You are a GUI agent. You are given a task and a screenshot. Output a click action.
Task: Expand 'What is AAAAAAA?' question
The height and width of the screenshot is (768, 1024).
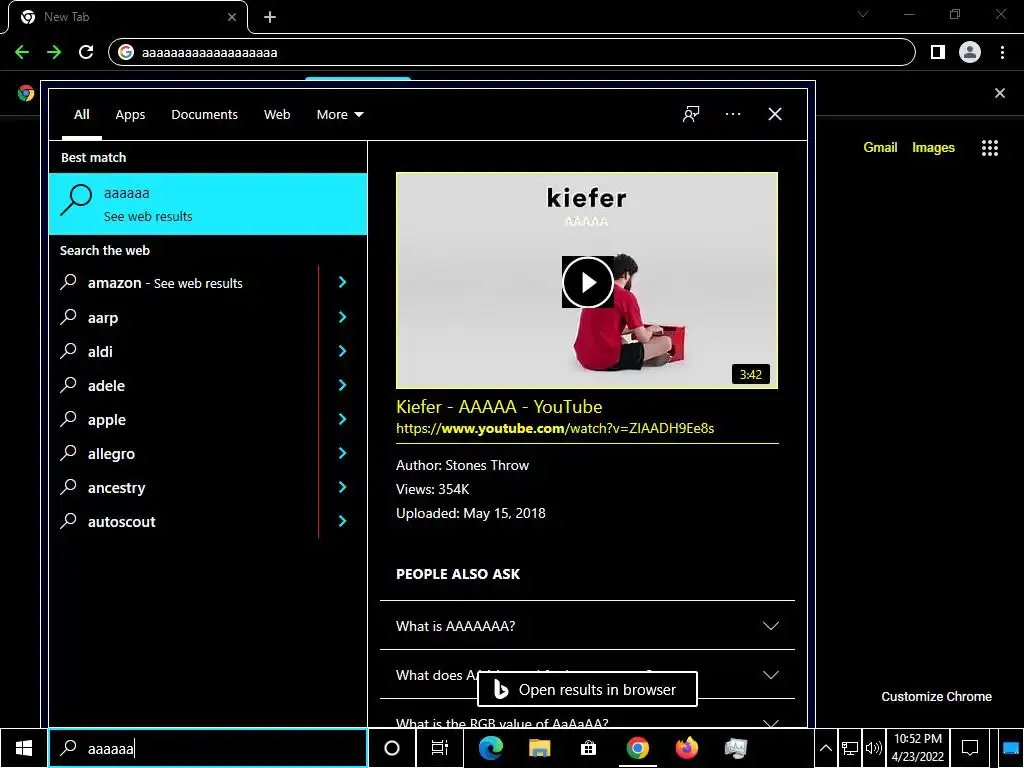click(587, 626)
